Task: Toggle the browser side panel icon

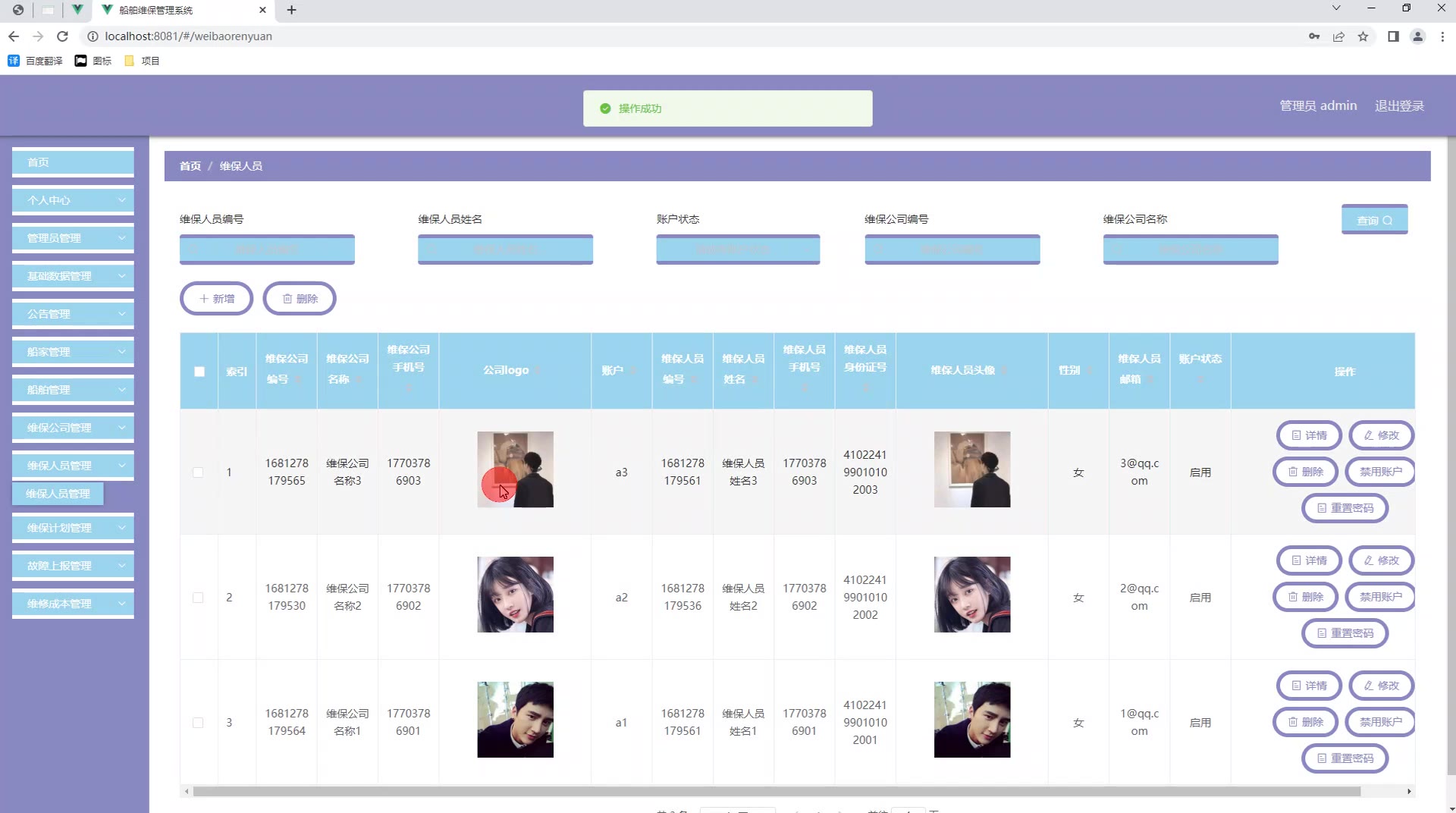Action: 1393,36
